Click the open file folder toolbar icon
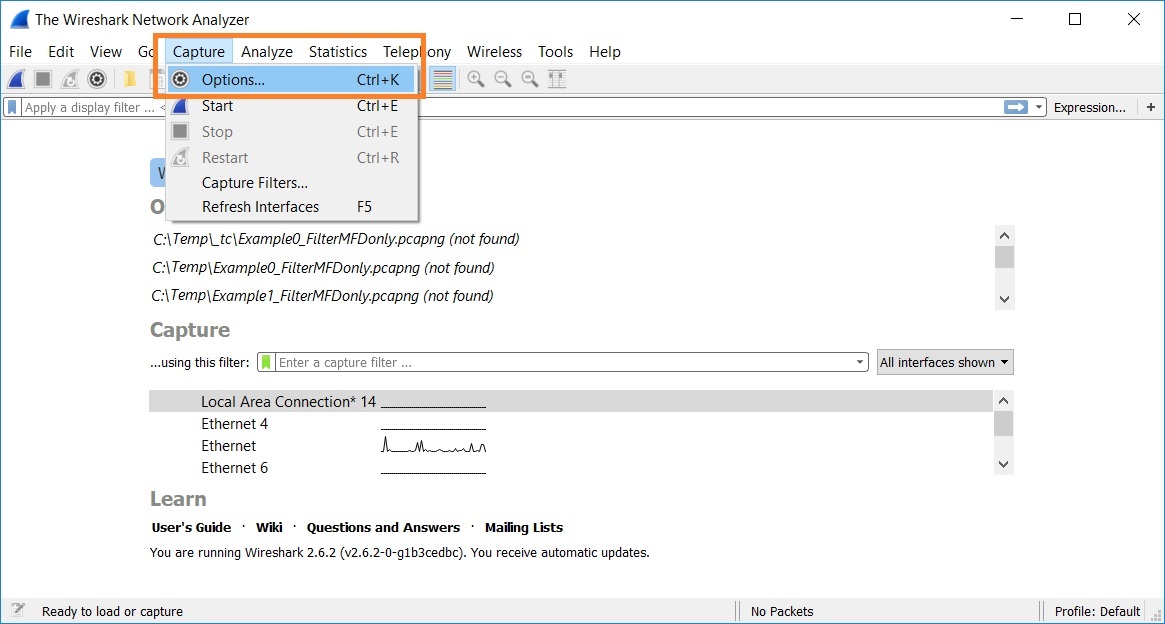The width and height of the screenshot is (1165, 624). (130, 79)
